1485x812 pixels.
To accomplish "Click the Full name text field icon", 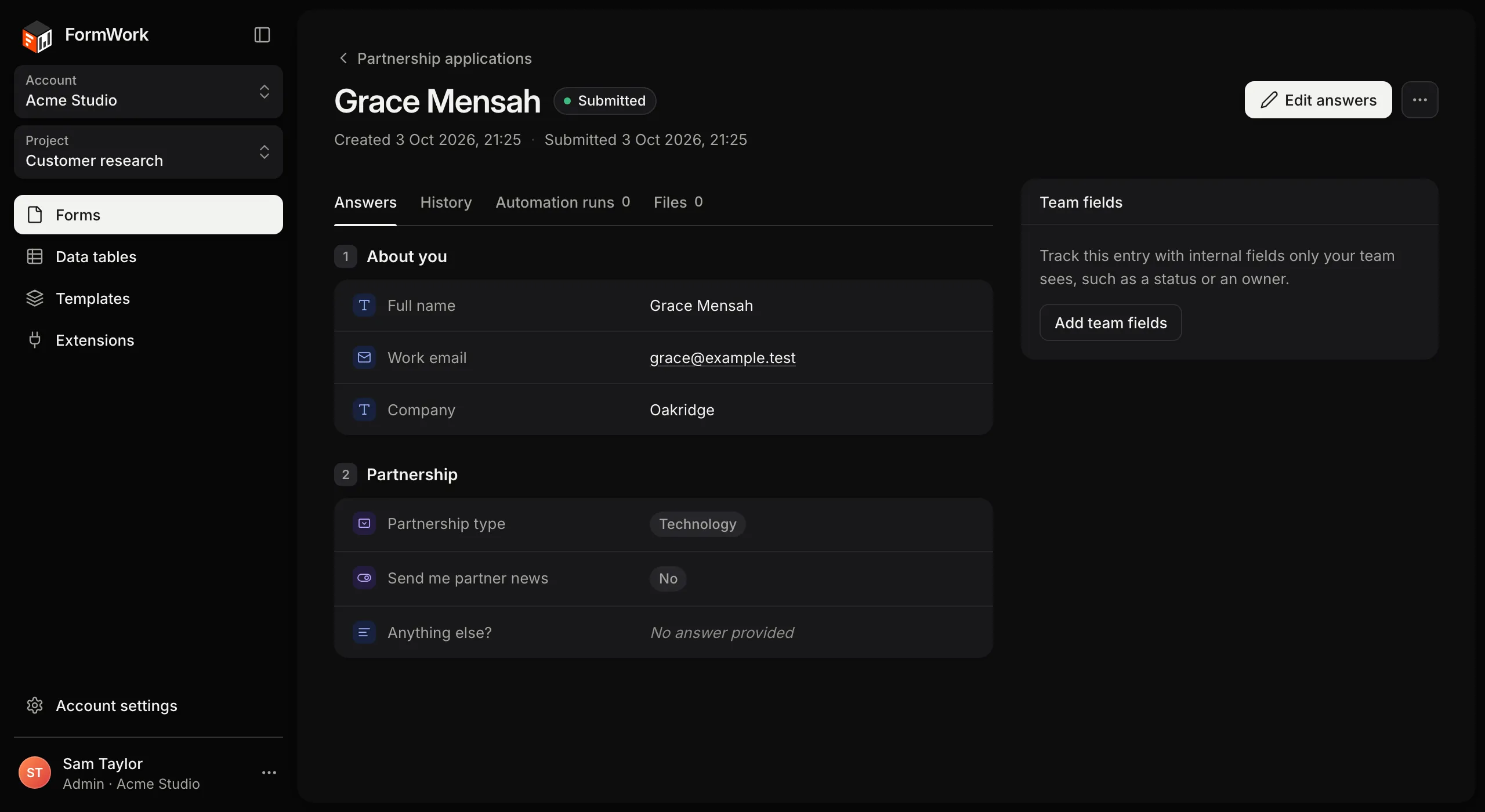I will 364,305.
